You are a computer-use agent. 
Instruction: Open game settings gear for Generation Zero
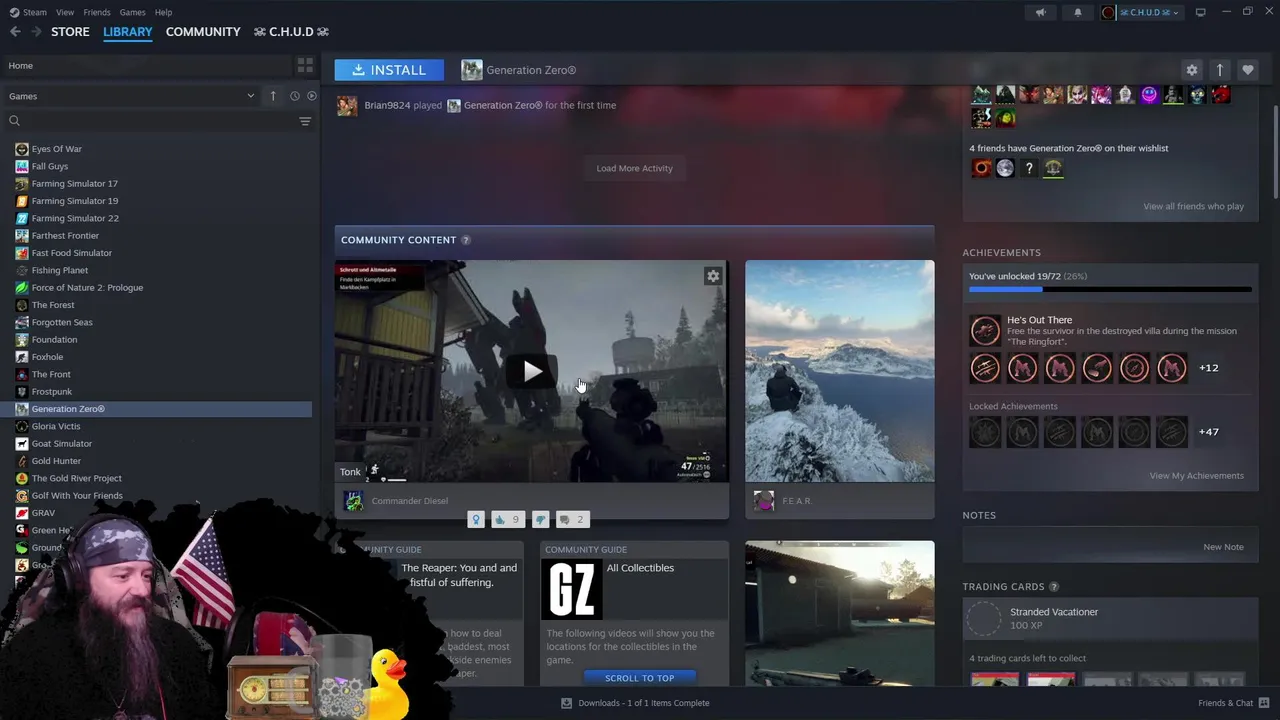[1191, 70]
